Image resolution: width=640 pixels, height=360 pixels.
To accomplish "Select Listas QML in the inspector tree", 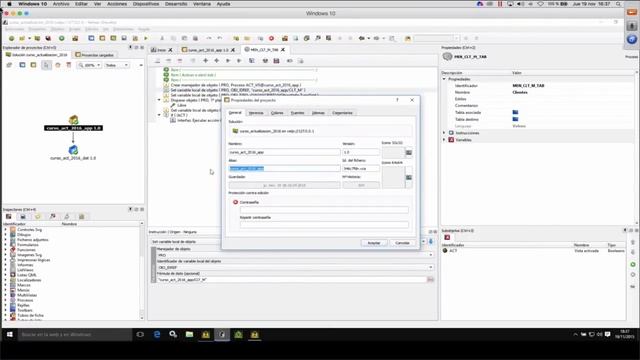I will 27,275.
